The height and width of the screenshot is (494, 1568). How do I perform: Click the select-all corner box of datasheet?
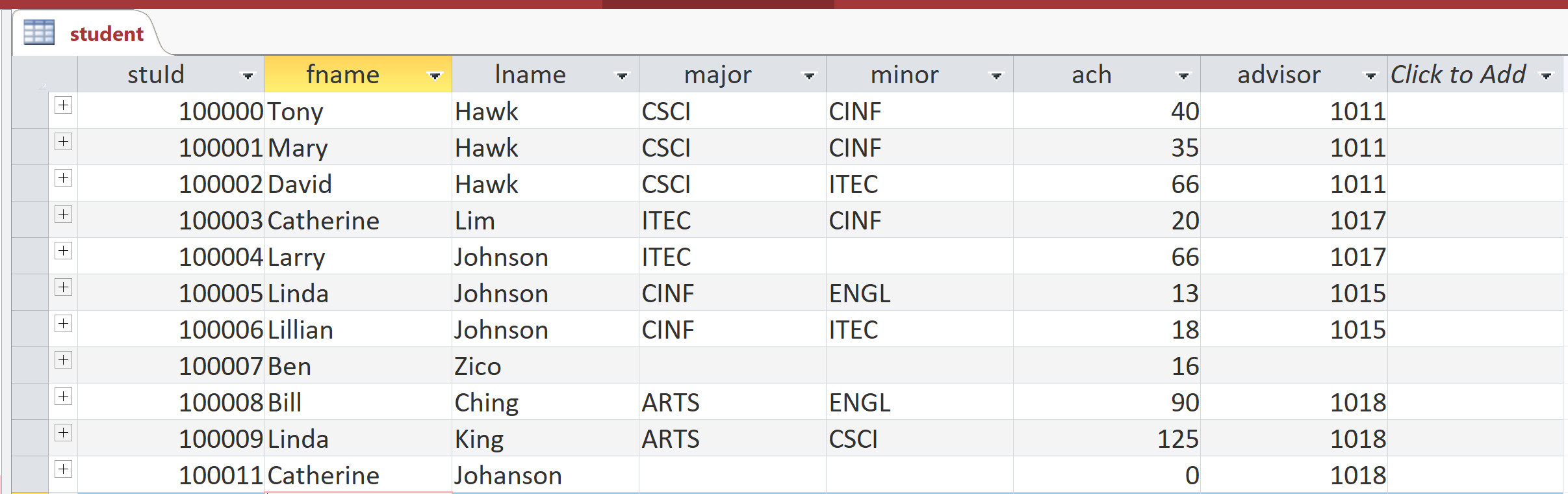tap(45, 74)
